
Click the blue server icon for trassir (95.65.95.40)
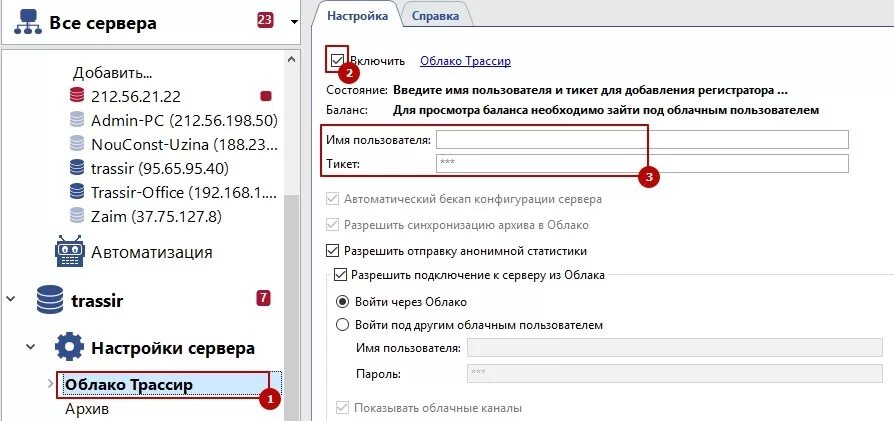[76, 168]
